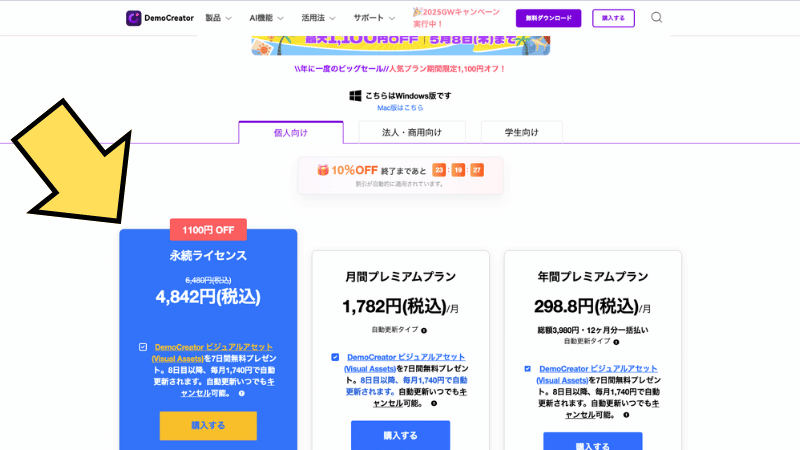The width and height of the screenshot is (800, 450).
Task: Click info icon beside 年間 自動更新タイプ
Action: tap(616, 342)
